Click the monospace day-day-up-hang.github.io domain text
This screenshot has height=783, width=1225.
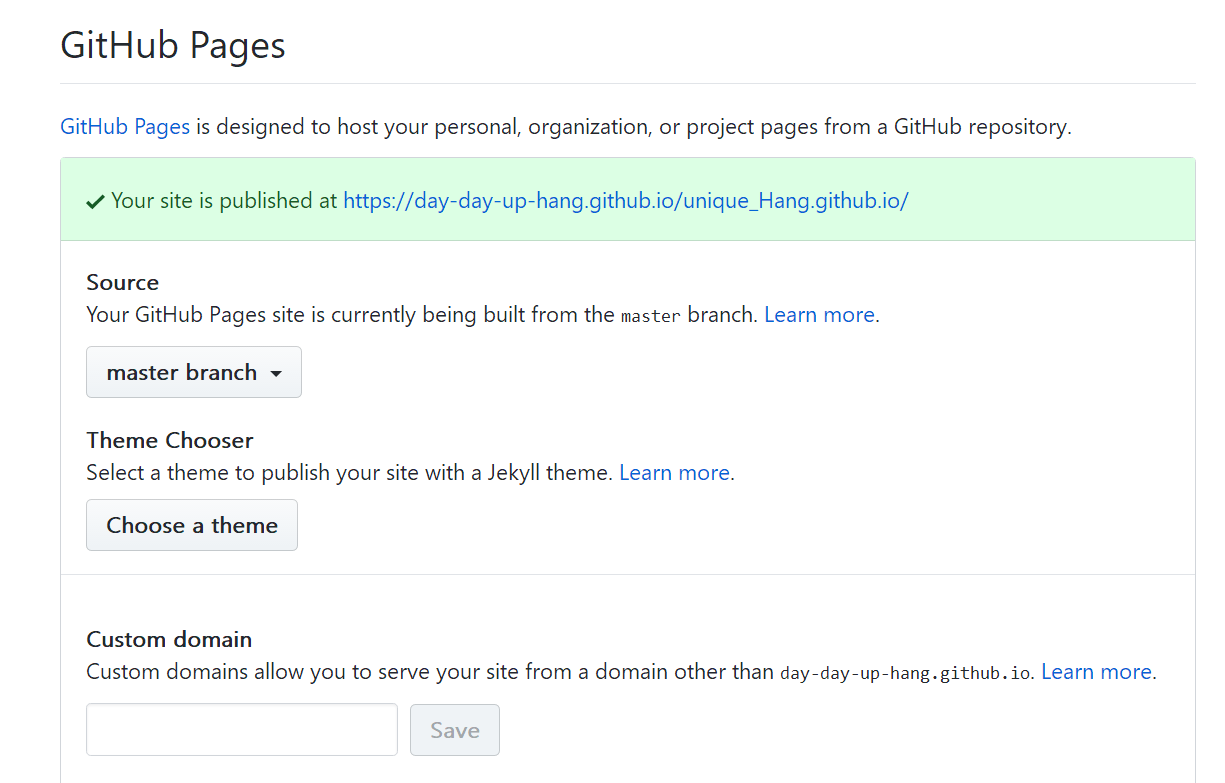pos(904,673)
